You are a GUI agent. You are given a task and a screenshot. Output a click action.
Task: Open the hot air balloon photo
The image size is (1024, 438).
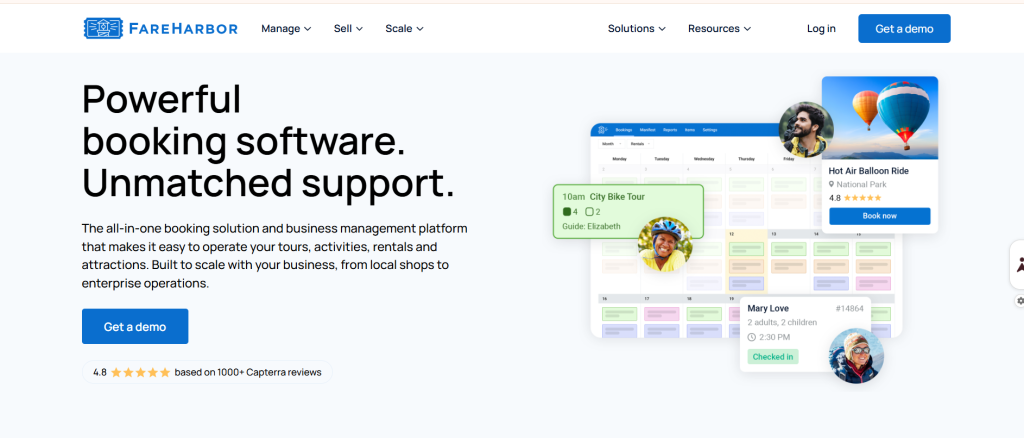point(880,118)
